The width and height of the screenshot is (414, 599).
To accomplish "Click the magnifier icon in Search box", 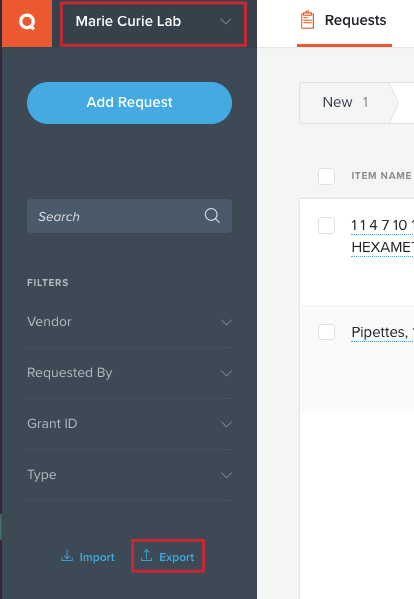I will click(x=212, y=216).
